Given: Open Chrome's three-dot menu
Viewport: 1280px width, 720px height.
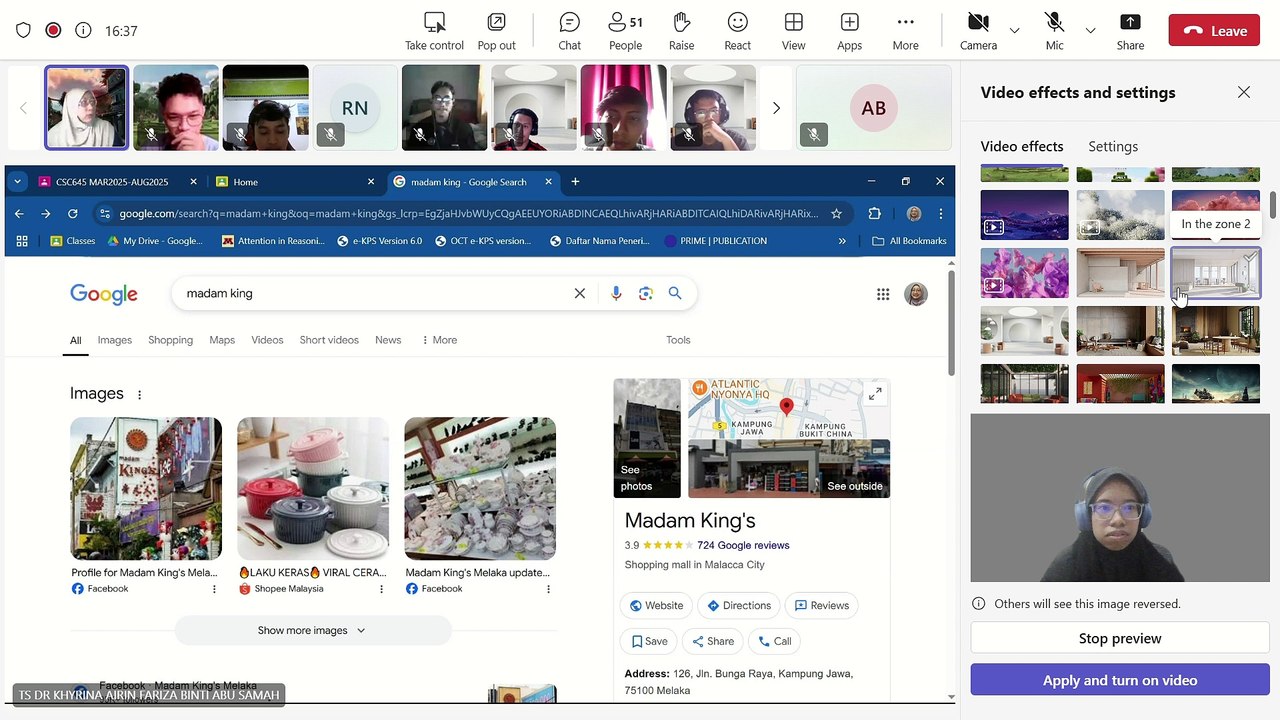Looking at the screenshot, I should pos(940,213).
